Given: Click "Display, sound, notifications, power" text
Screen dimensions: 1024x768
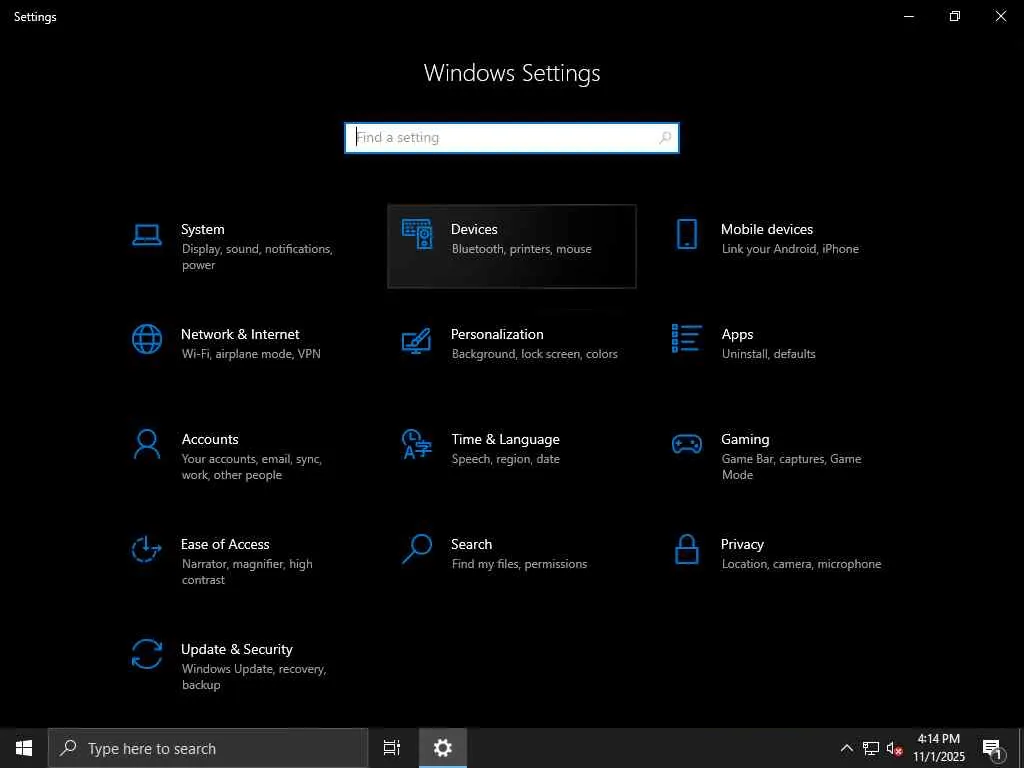Looking at the screenshot, I should [257, 257].
